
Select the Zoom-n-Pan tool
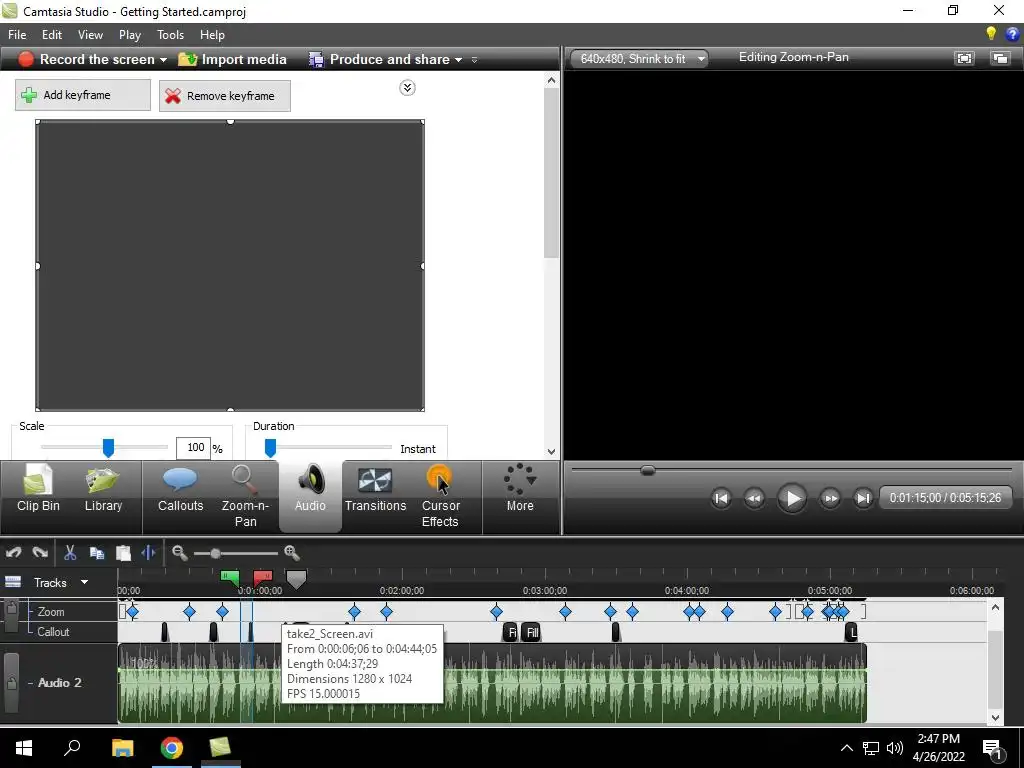point(246,496)
